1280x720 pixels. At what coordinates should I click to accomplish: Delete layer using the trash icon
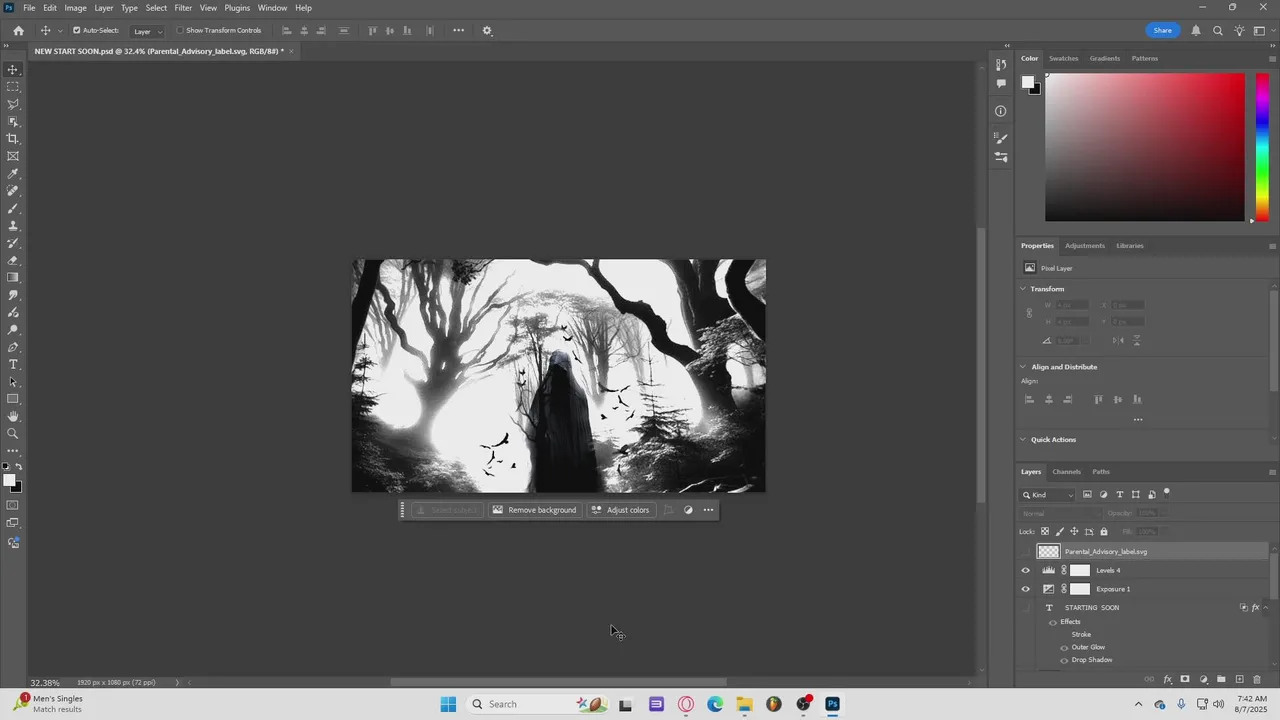click(1257, 679)
